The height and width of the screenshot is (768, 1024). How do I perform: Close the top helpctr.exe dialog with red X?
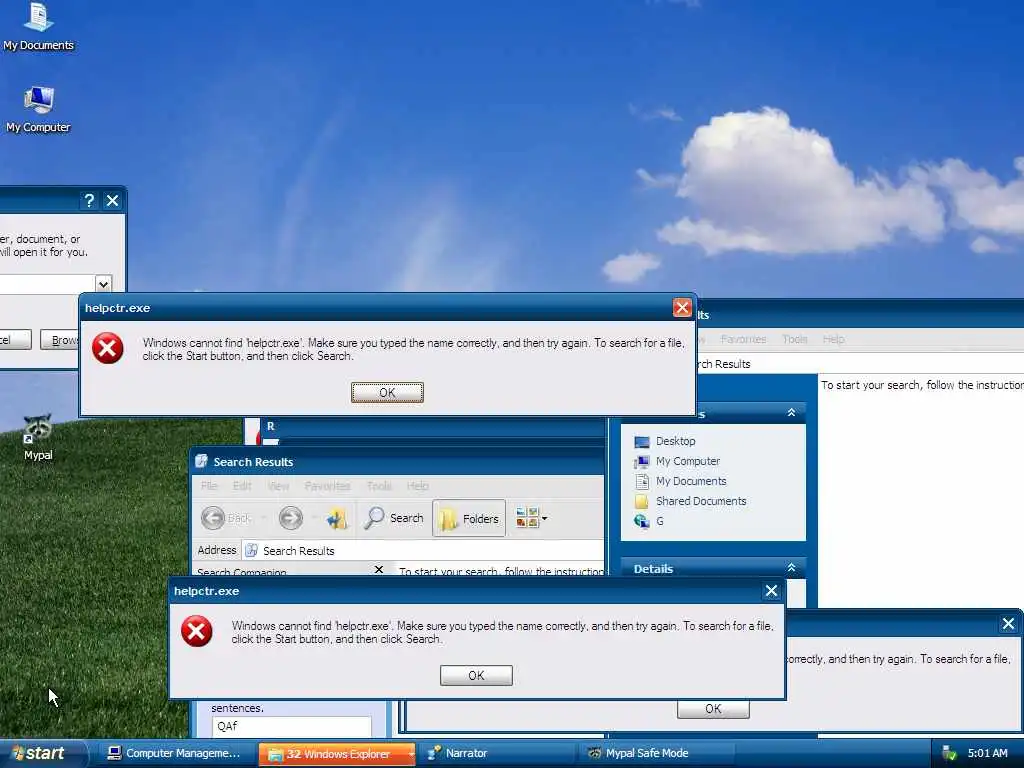(682, 308)
